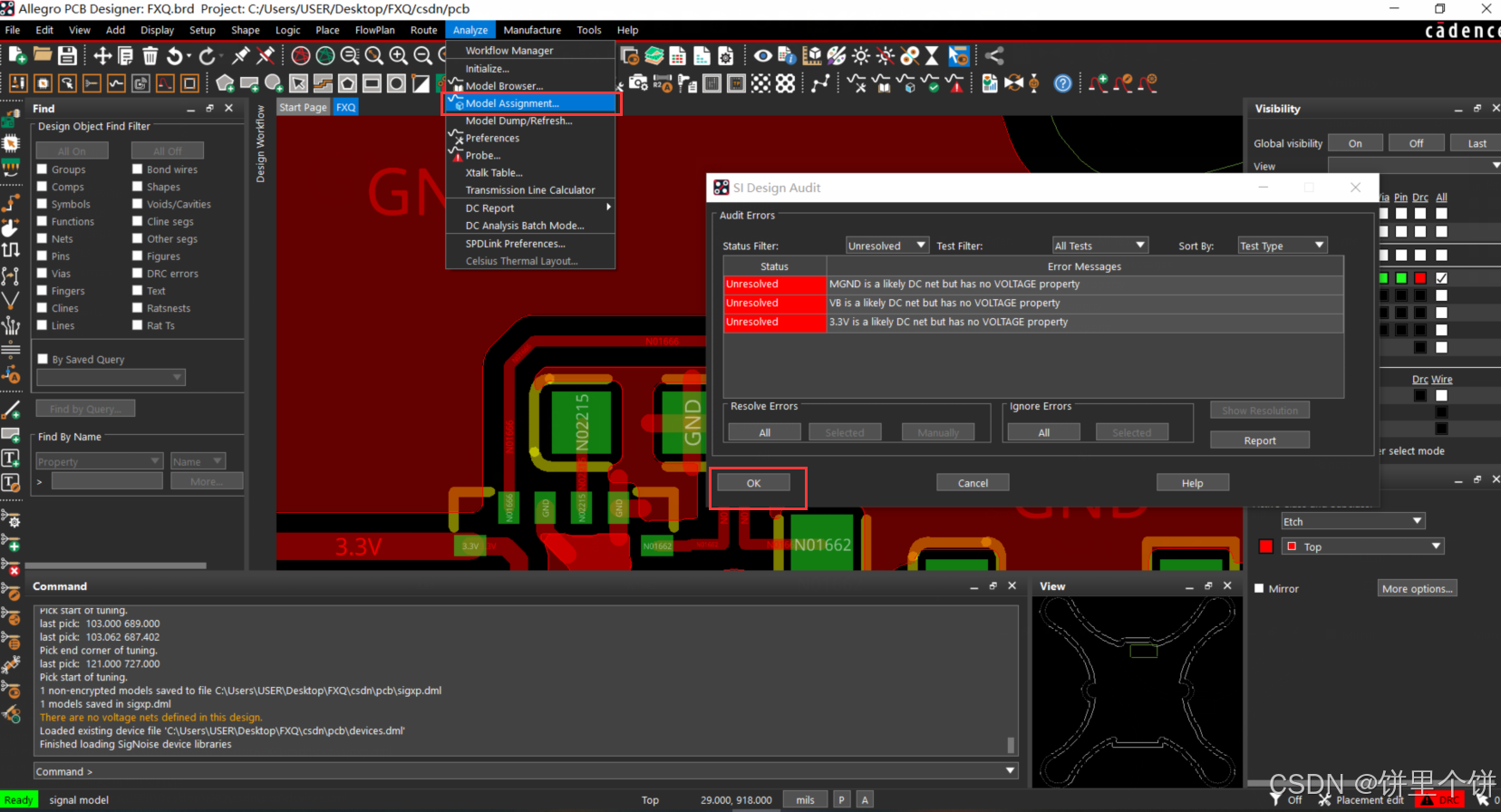The height and width of the screenshot is (812, 1501).
Task: Click the green swatch in Visibility grid
Action: point(1401,278)
